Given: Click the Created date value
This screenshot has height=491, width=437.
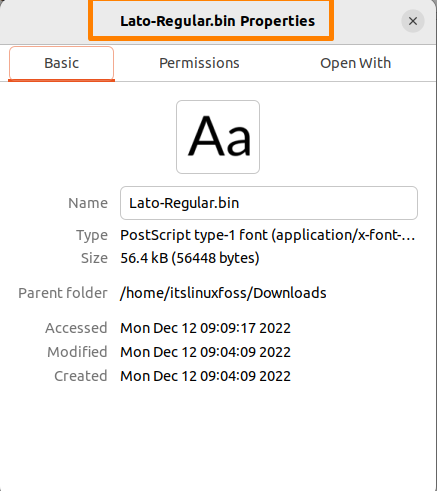Looking at the screenshot, I should [205, 376].
